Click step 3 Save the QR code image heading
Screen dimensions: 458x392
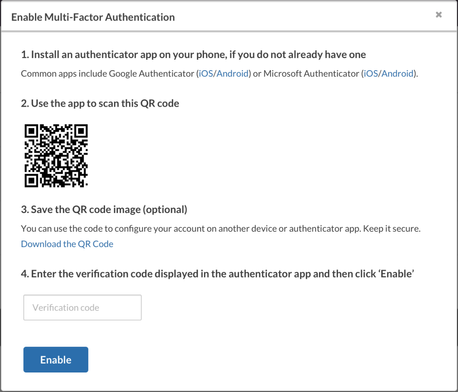pyautogui.click(x=104, y=210)
